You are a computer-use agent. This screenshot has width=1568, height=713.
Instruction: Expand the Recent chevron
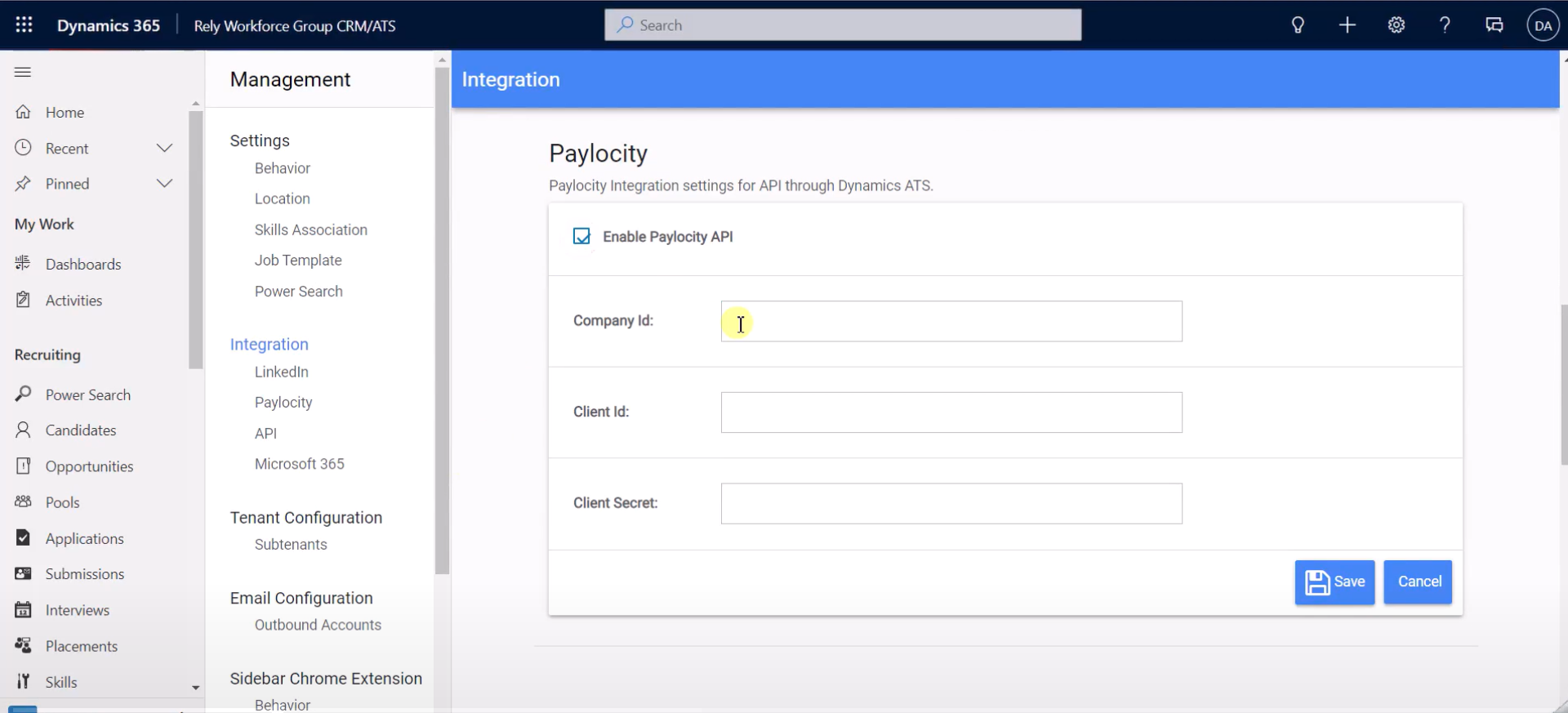[x=164, y=148]
